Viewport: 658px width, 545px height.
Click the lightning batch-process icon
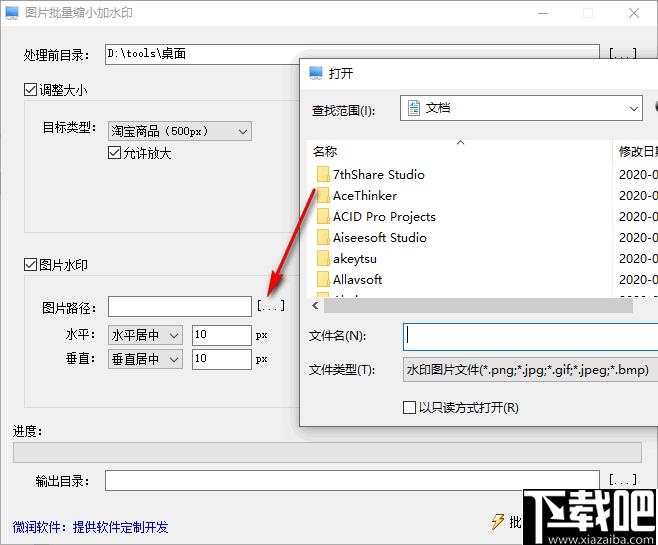(498, 522)
